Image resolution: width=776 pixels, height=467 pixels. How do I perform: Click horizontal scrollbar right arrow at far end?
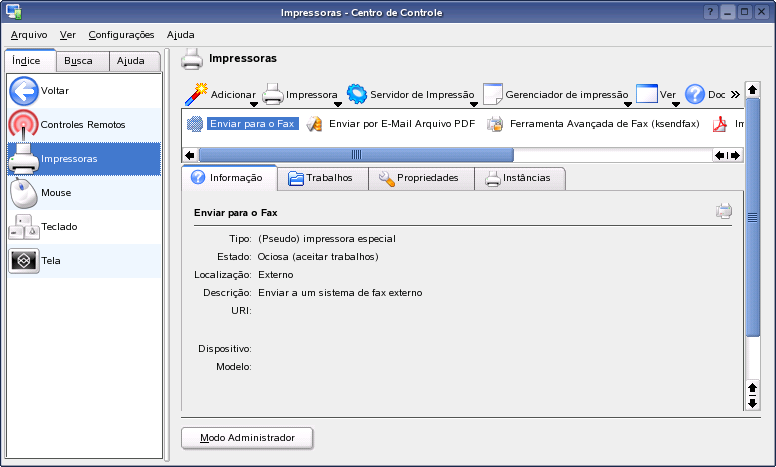point(736,155)
